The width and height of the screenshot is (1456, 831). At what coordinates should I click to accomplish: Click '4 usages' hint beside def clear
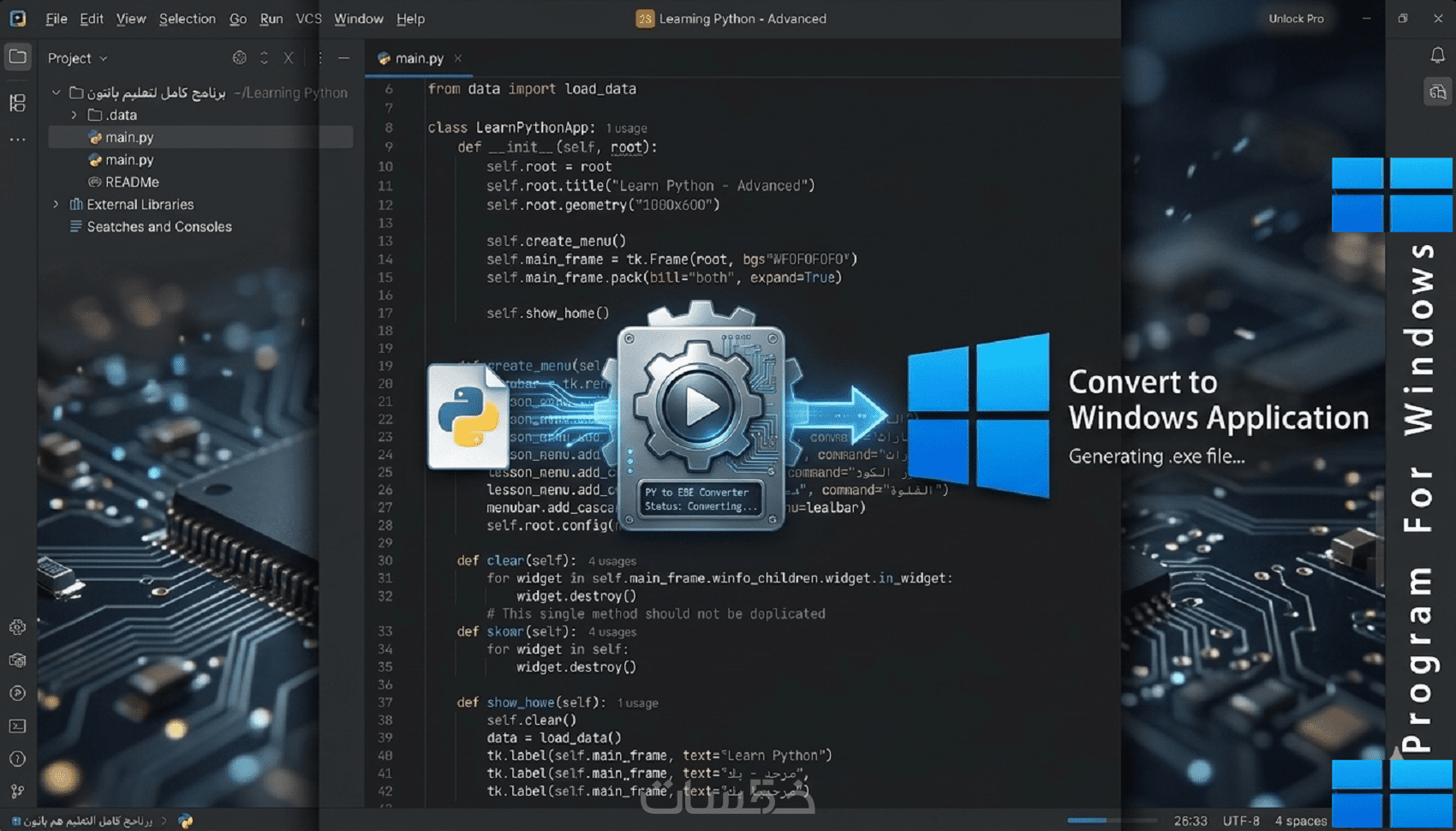tap(612, 561)
